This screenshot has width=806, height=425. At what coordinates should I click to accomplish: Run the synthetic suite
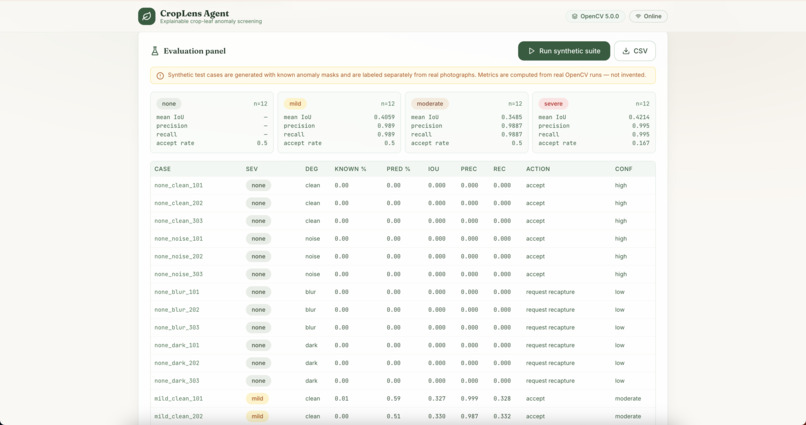click(x=564, y=51)
